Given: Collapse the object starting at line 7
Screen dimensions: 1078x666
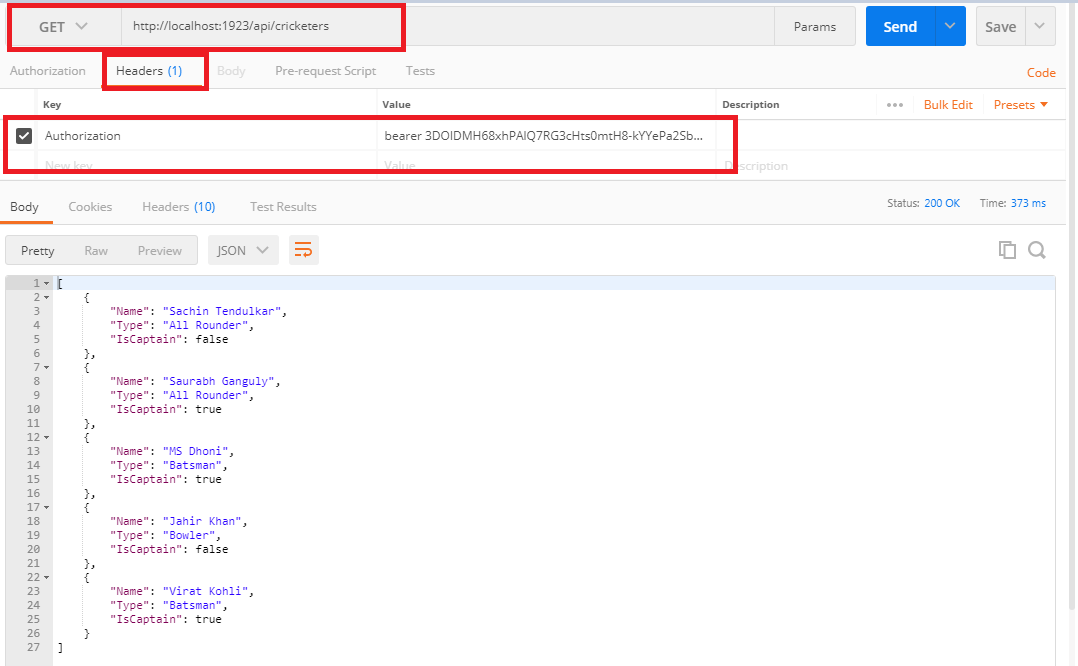Looking at the screenshot, I should pyautogui.click(x=47, y=367).
